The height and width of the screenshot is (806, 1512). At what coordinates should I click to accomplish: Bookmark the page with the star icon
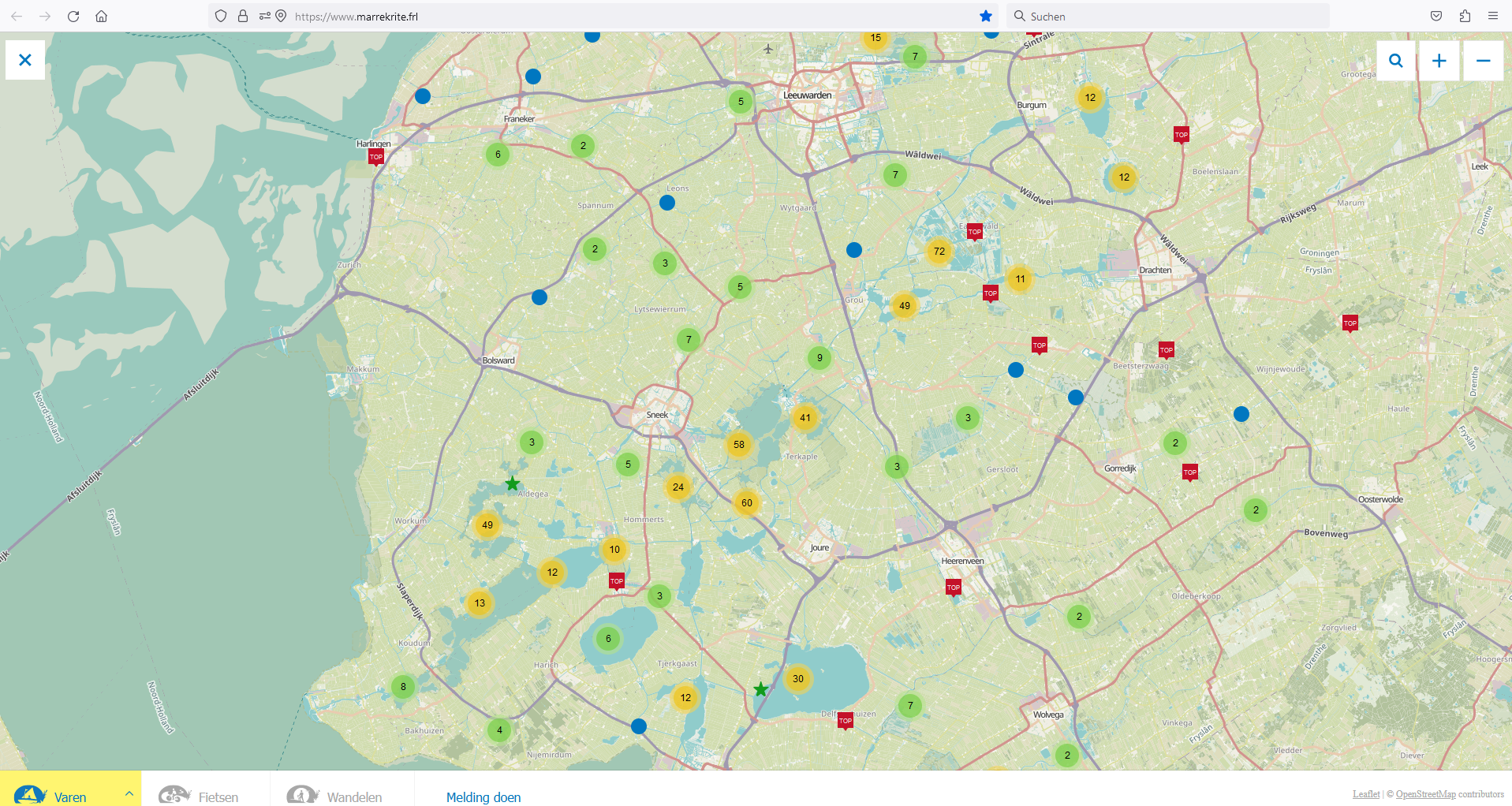click(x=986, y=17)
